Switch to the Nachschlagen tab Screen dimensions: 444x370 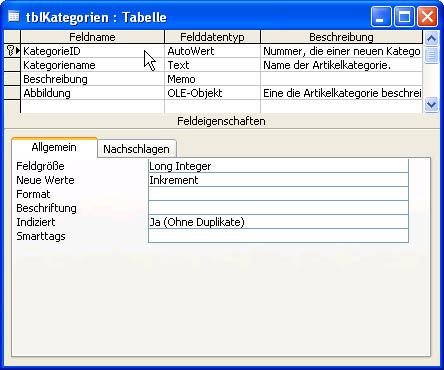point(136,149)
